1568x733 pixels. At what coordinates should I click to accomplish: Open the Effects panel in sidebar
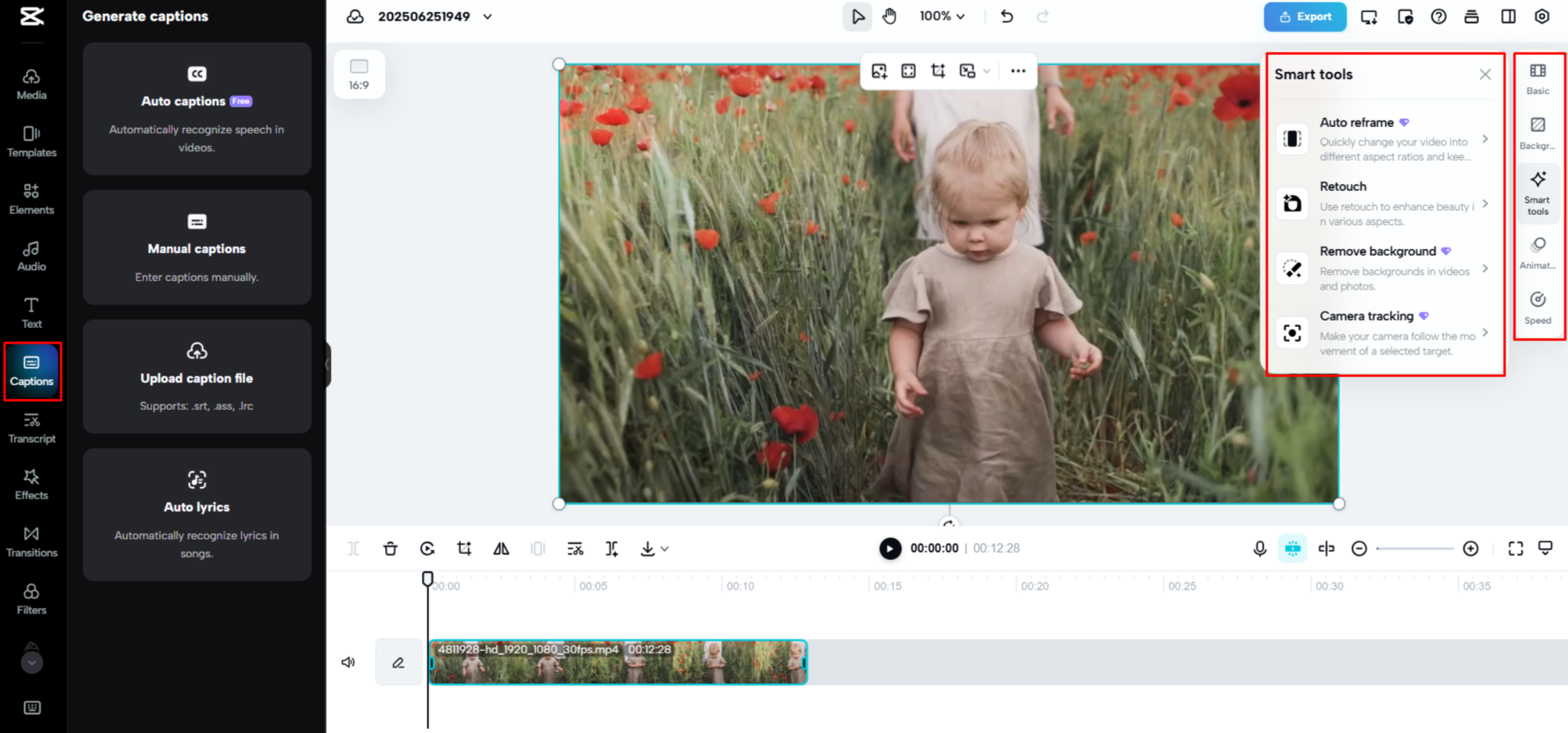(x=31, y=484)
